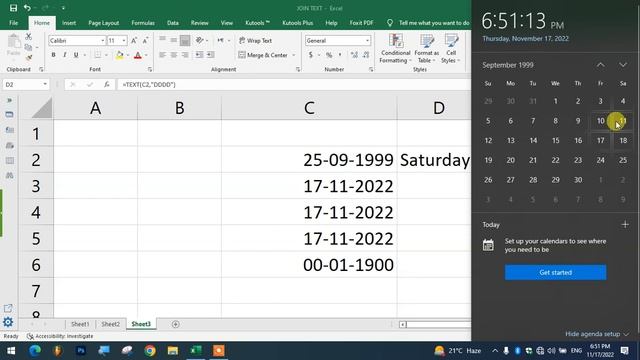
Task: Click the Select All corner triangle
Action: click(42, 108)
